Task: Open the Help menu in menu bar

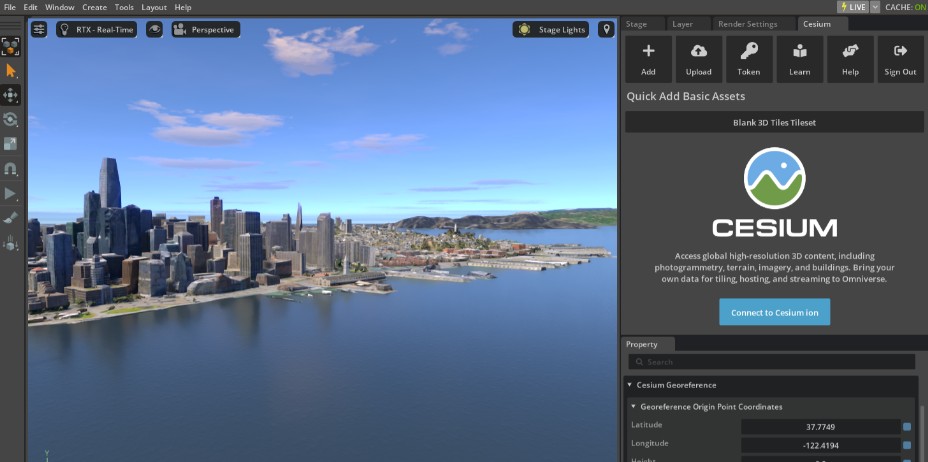Action: coord(183,7)
